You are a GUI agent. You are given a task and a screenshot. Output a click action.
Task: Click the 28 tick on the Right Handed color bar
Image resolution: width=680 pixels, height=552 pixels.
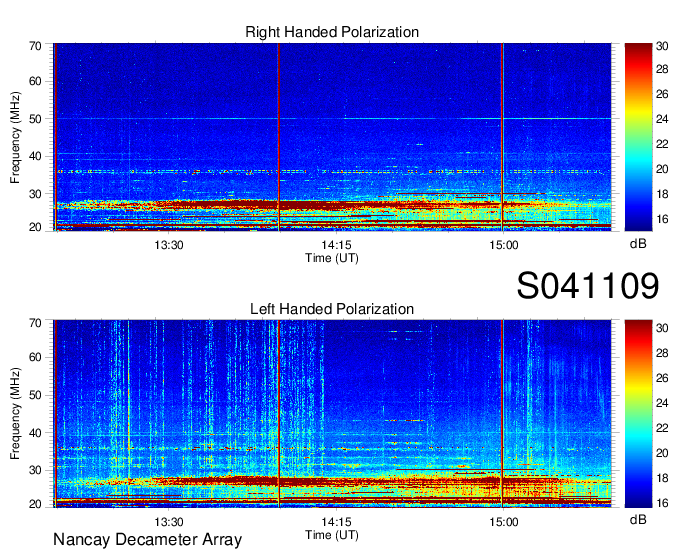[662, 69]
